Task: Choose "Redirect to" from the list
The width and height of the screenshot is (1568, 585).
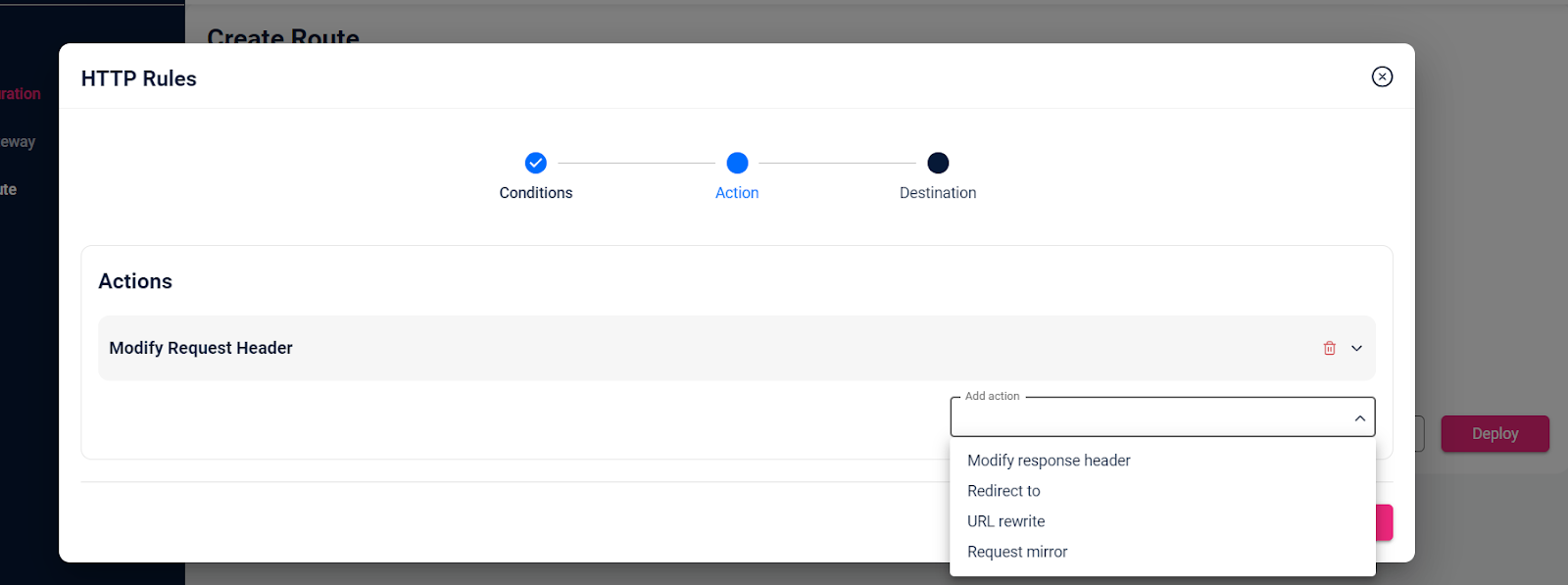Action: (x=1003, y=490)
